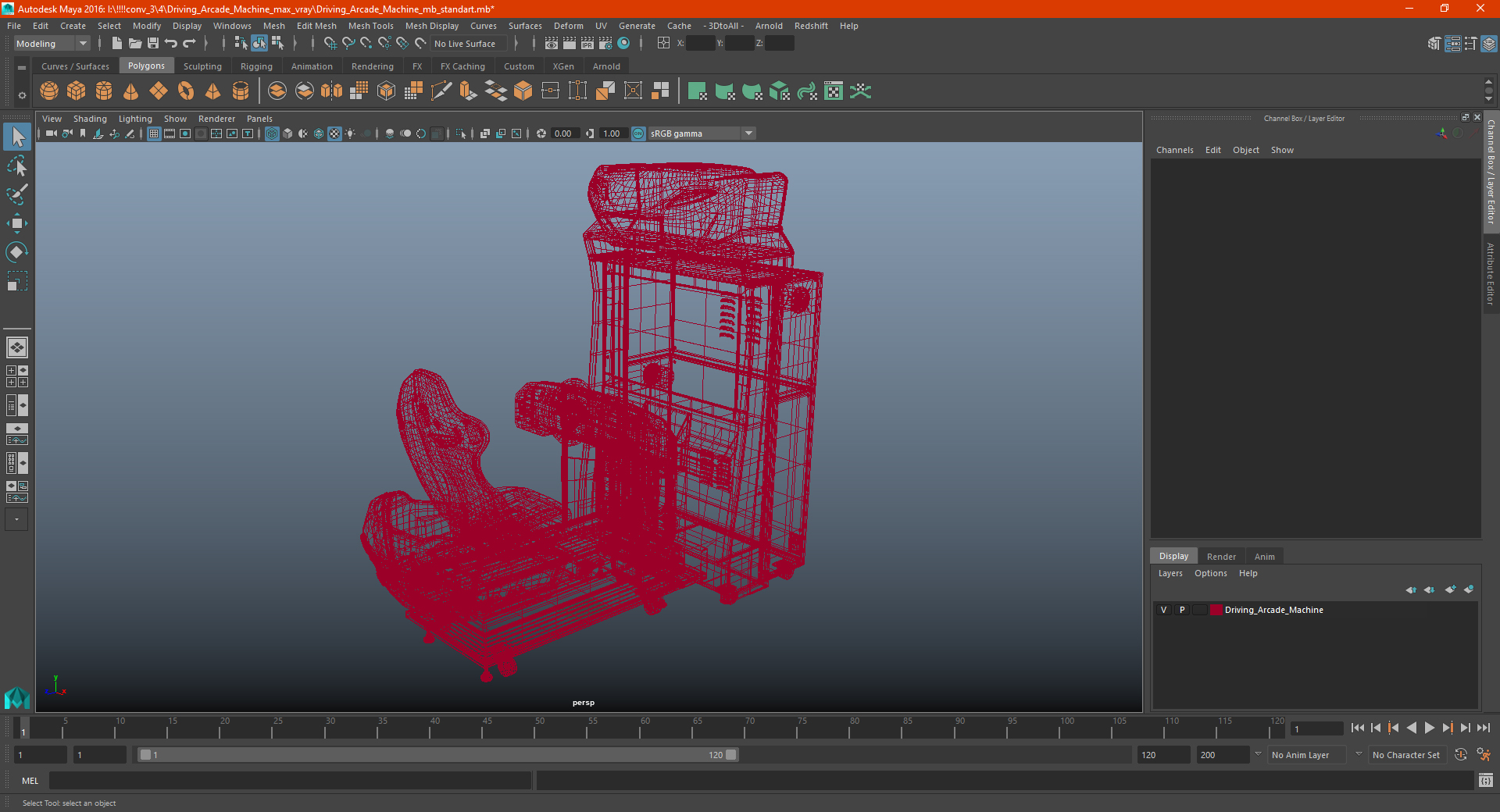The image size is (1500, 812).
Task: Switch to the Render layer tab
Action: click(x=1221, y=557)
